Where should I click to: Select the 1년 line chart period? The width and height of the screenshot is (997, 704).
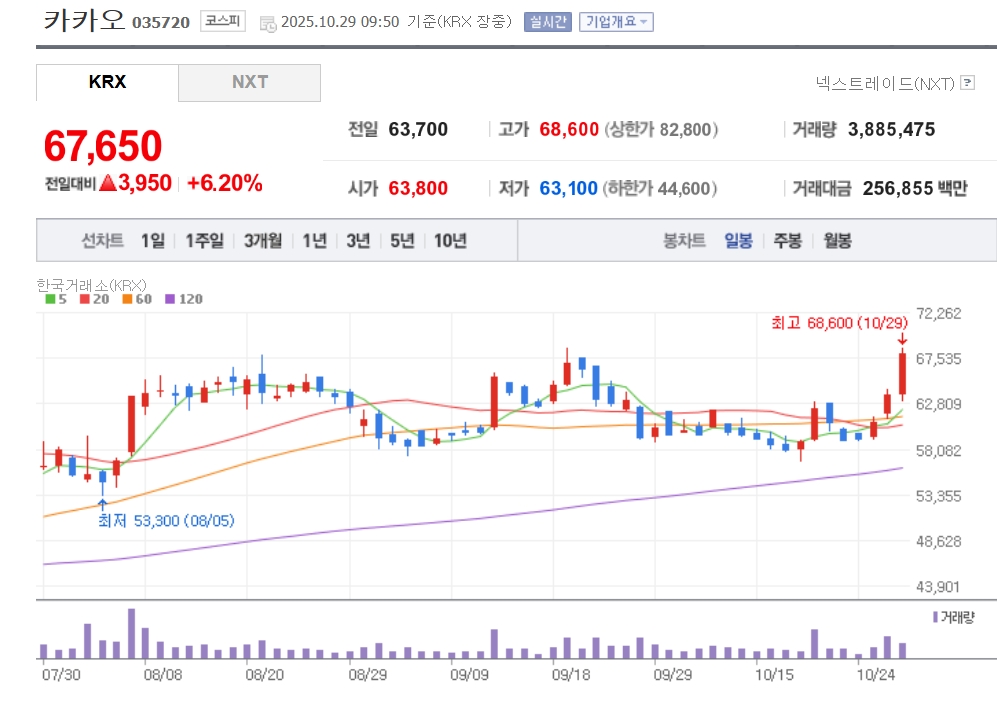point(315,240)
